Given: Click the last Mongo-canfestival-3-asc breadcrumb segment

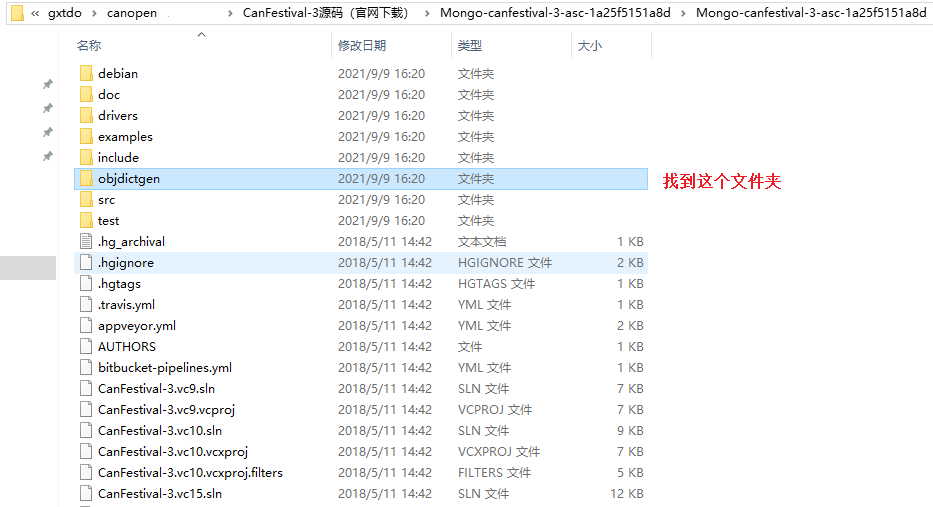Looking at the screenshot, I should (811, 13).
